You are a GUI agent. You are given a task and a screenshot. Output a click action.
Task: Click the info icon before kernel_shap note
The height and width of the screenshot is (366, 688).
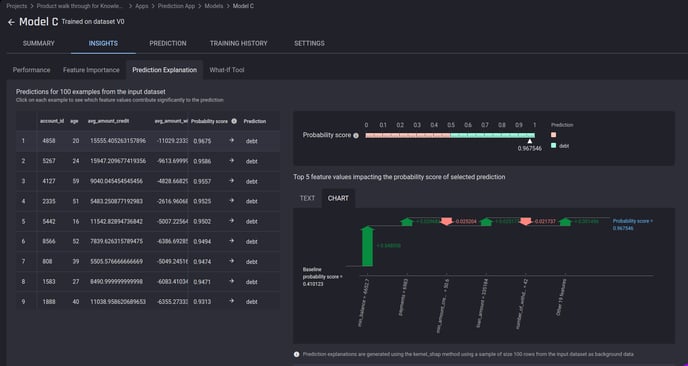297,354
